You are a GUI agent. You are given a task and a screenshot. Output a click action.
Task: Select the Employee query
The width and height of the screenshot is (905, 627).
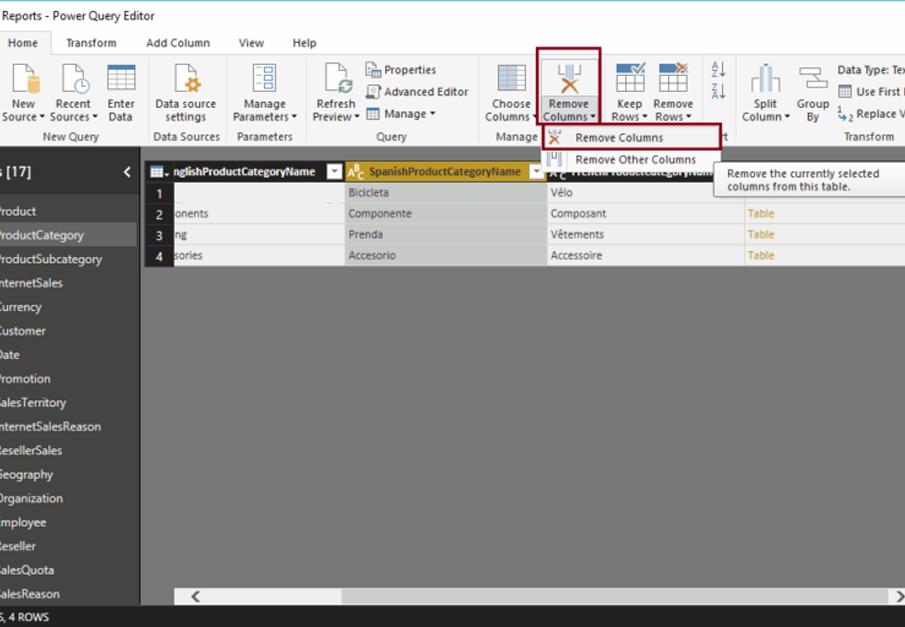coord(68,522)
